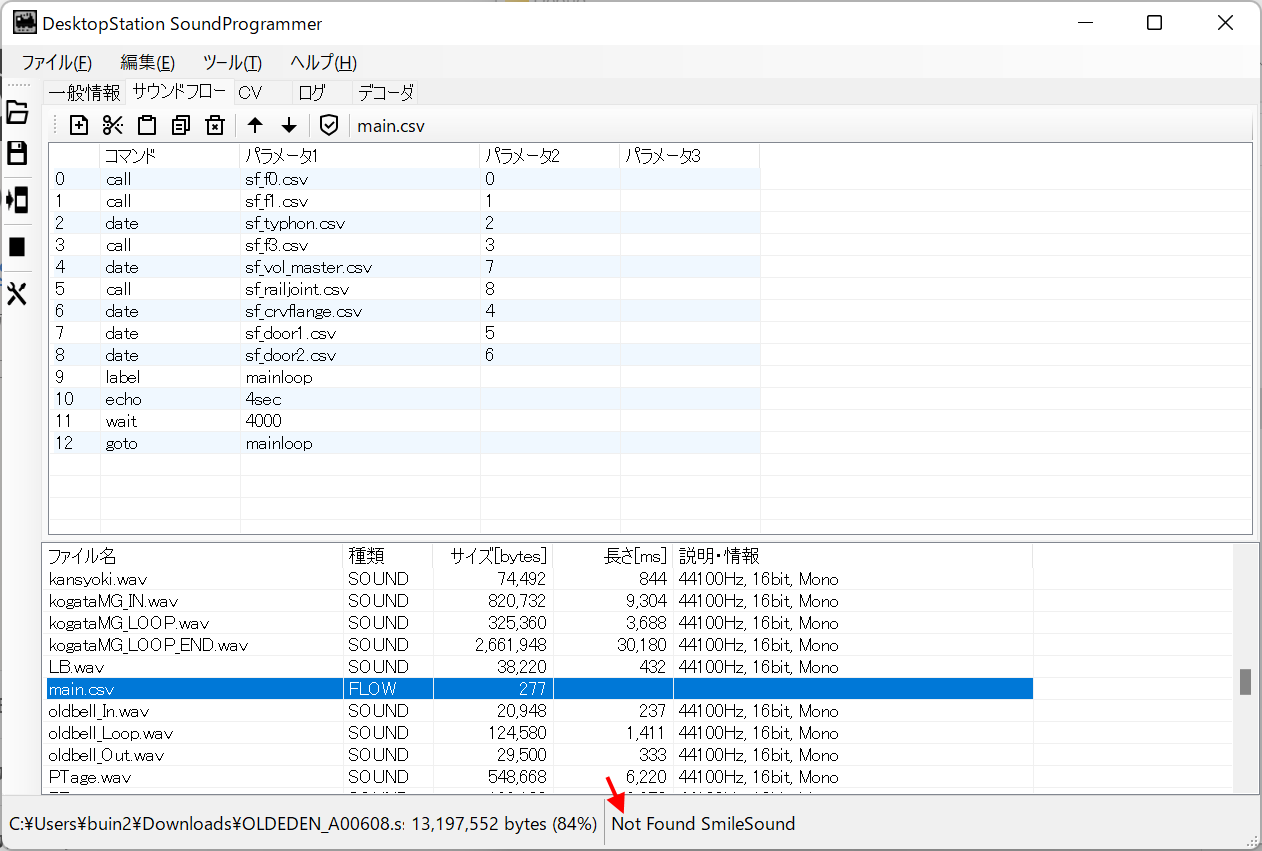The height and width of the screenshot is (851, 1262).
Task: Click the shield checkmark validate icon
Action: click(329, 125)
